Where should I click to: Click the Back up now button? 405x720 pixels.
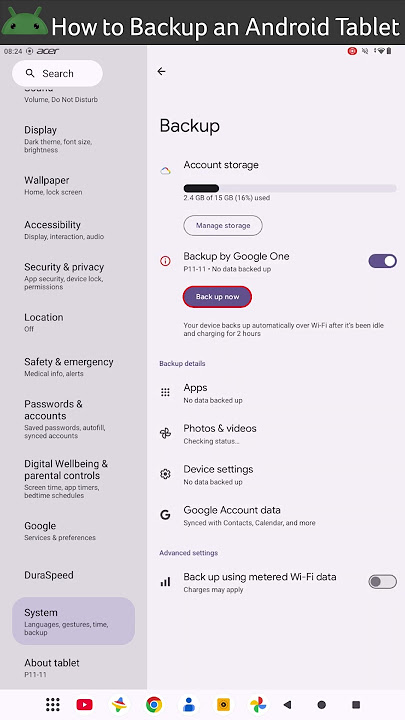(x=217, y=297)
